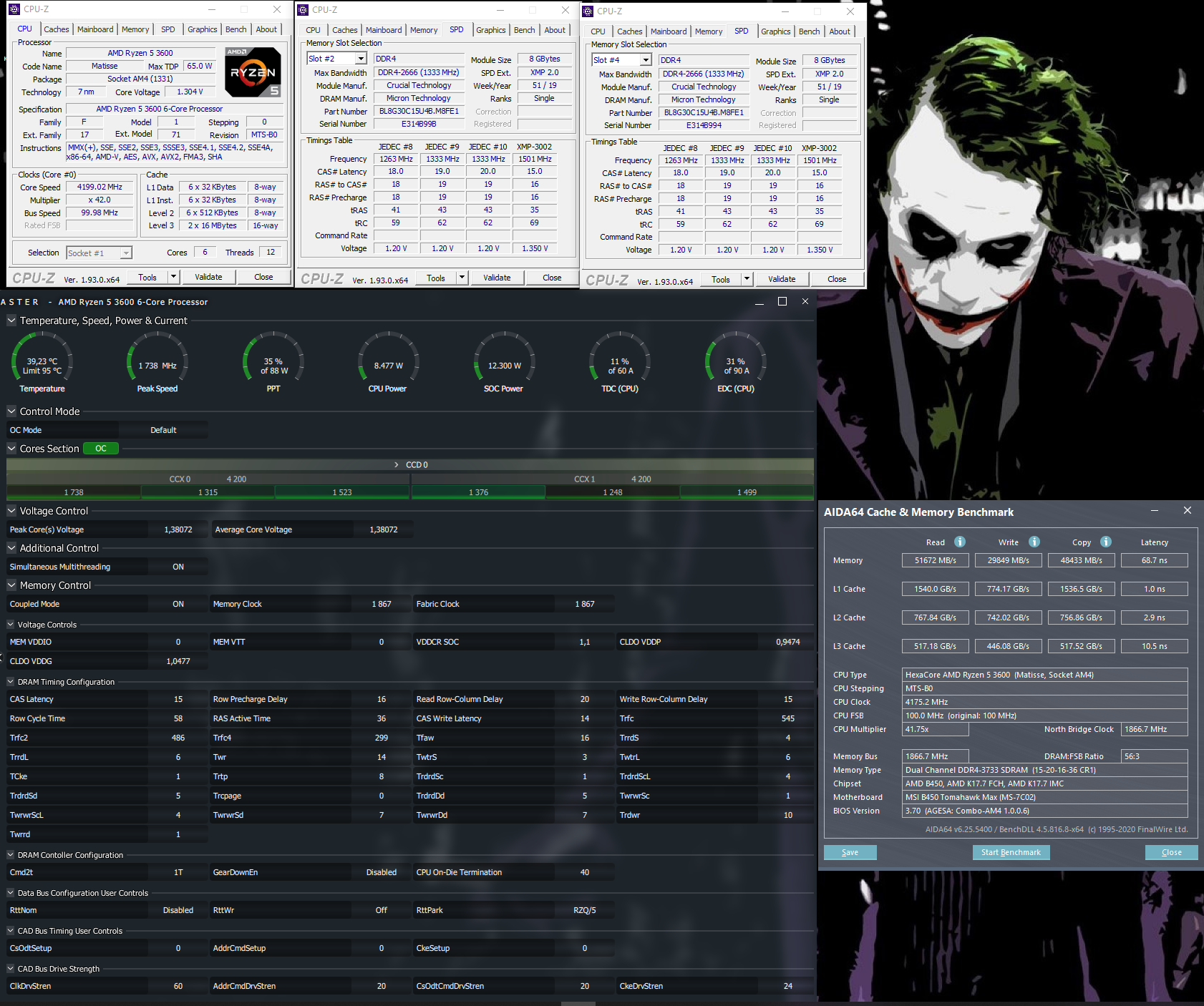The width and height of the screenshot is (1204, 1006).
Task: Click the Peak Core(s) Voltage value 1,38072
Action: click(x=178, y=529)
